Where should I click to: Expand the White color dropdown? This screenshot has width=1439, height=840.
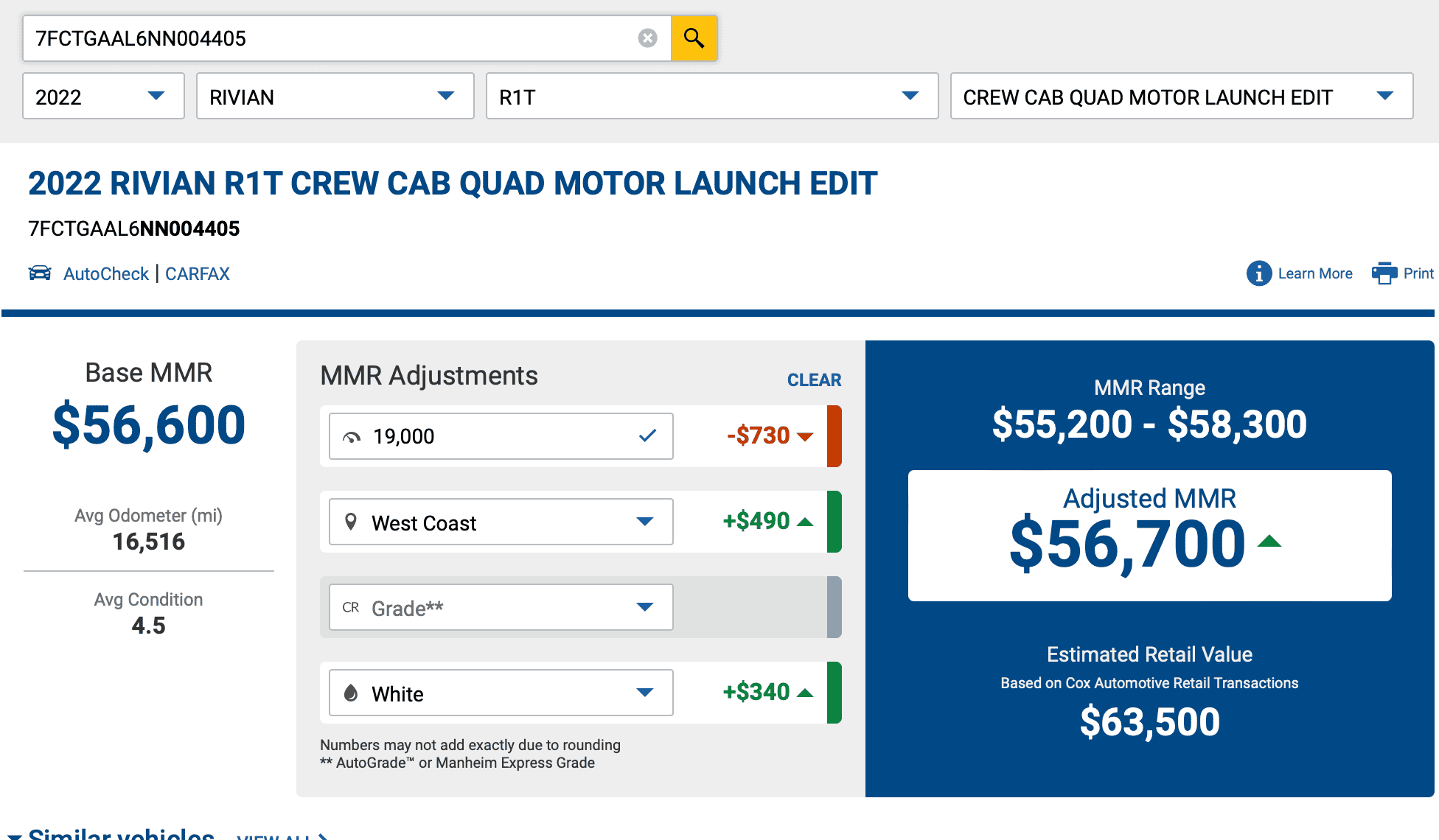pyautogui.click(x=501, y=693)
